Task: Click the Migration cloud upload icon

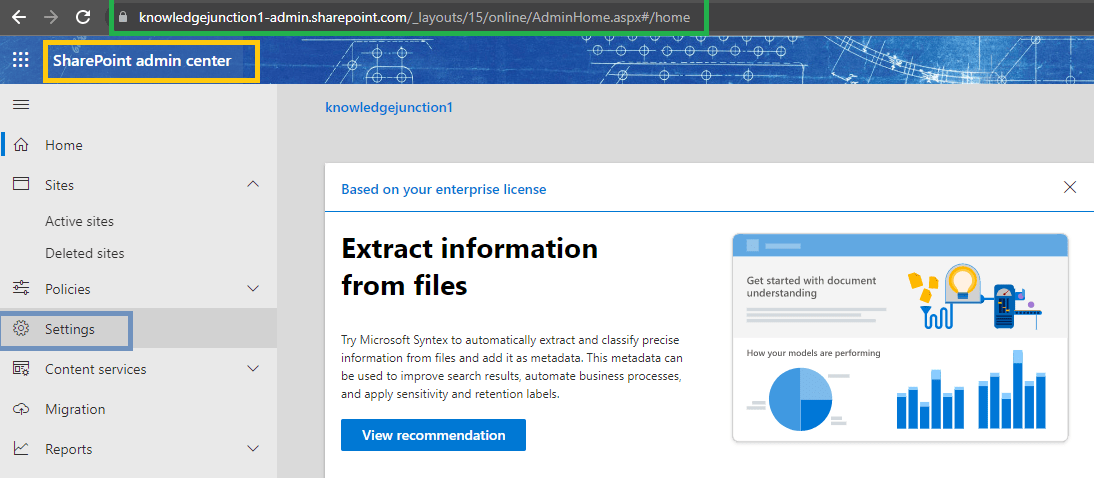Action: (22, 409)
